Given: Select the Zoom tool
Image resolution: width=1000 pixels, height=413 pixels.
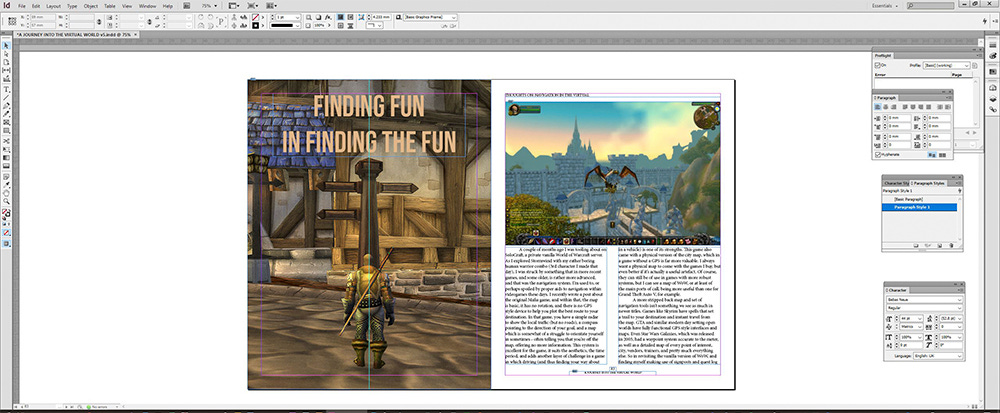Looking at the screenshot, I should pyautogui.click(x=8, y=201).
